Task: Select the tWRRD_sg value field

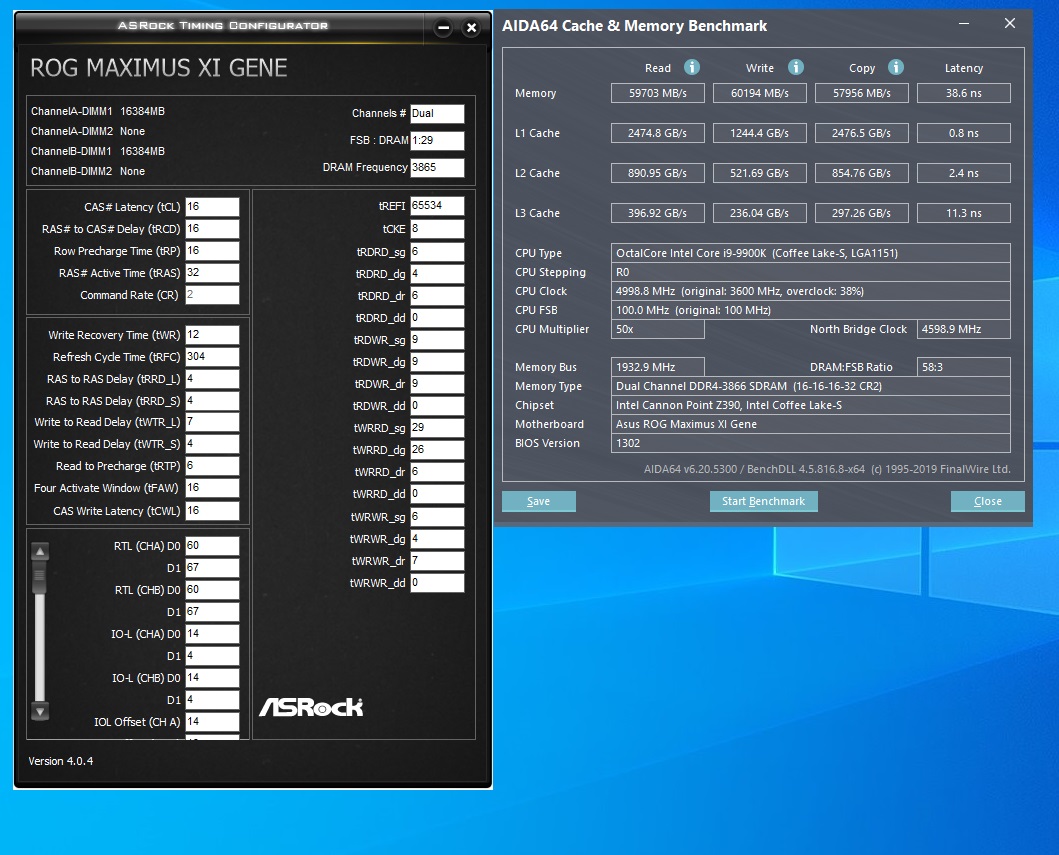Action: coord(437,428)
